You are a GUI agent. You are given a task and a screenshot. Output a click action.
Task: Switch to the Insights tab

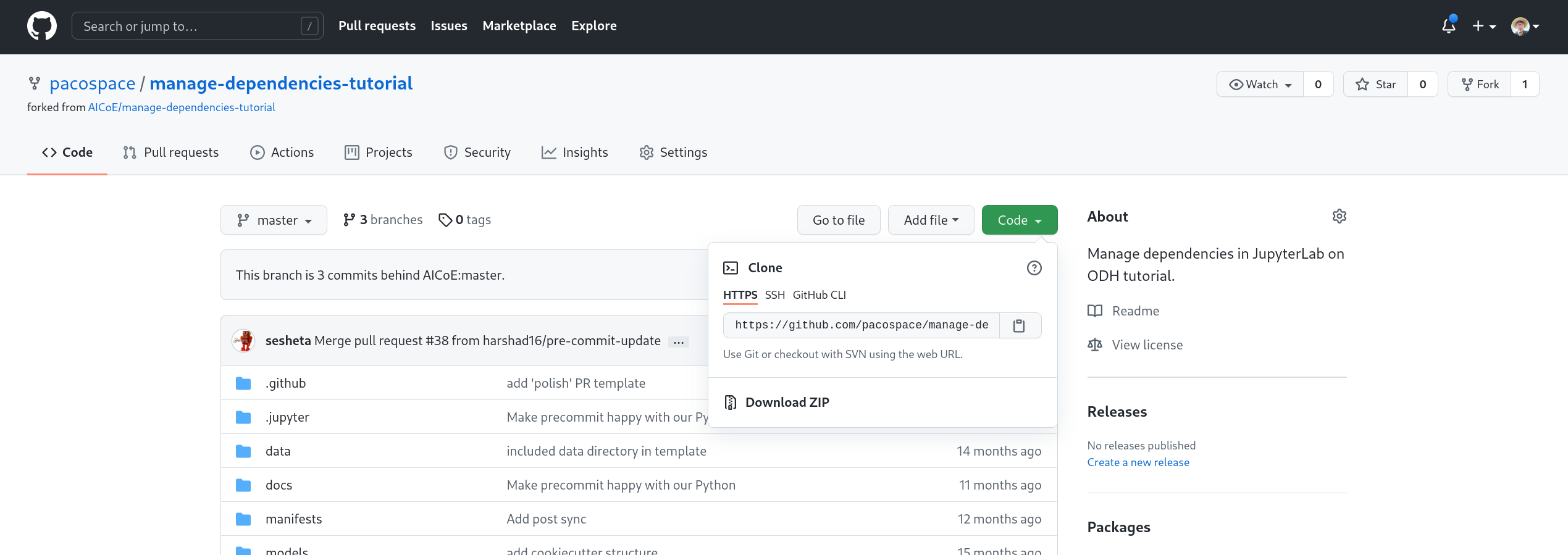click(575, 152)
